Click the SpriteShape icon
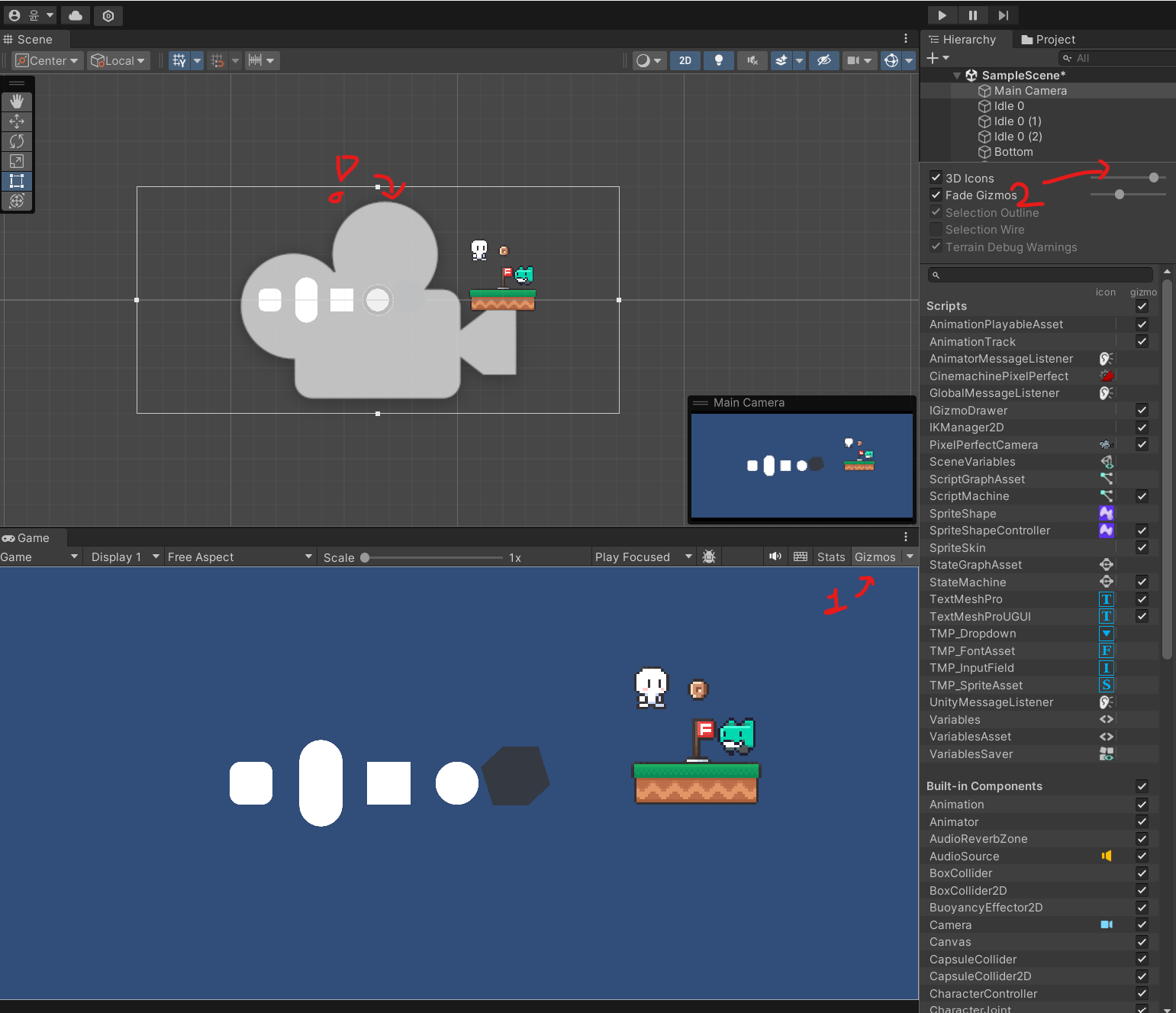 click(x=1107, y=513)
